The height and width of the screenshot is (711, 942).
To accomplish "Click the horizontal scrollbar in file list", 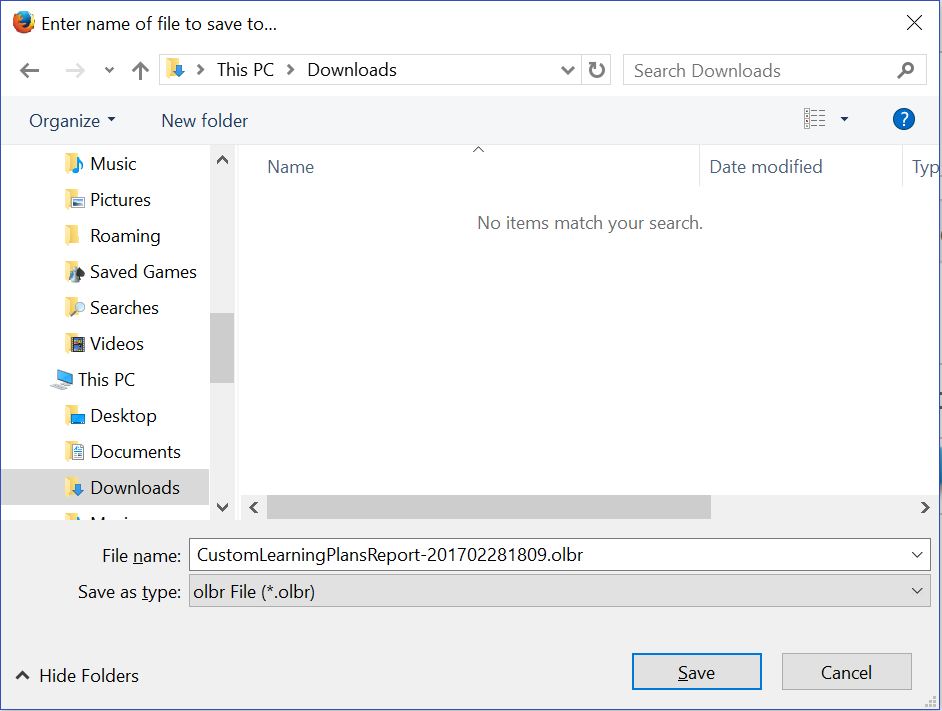I will click(488, 508).
